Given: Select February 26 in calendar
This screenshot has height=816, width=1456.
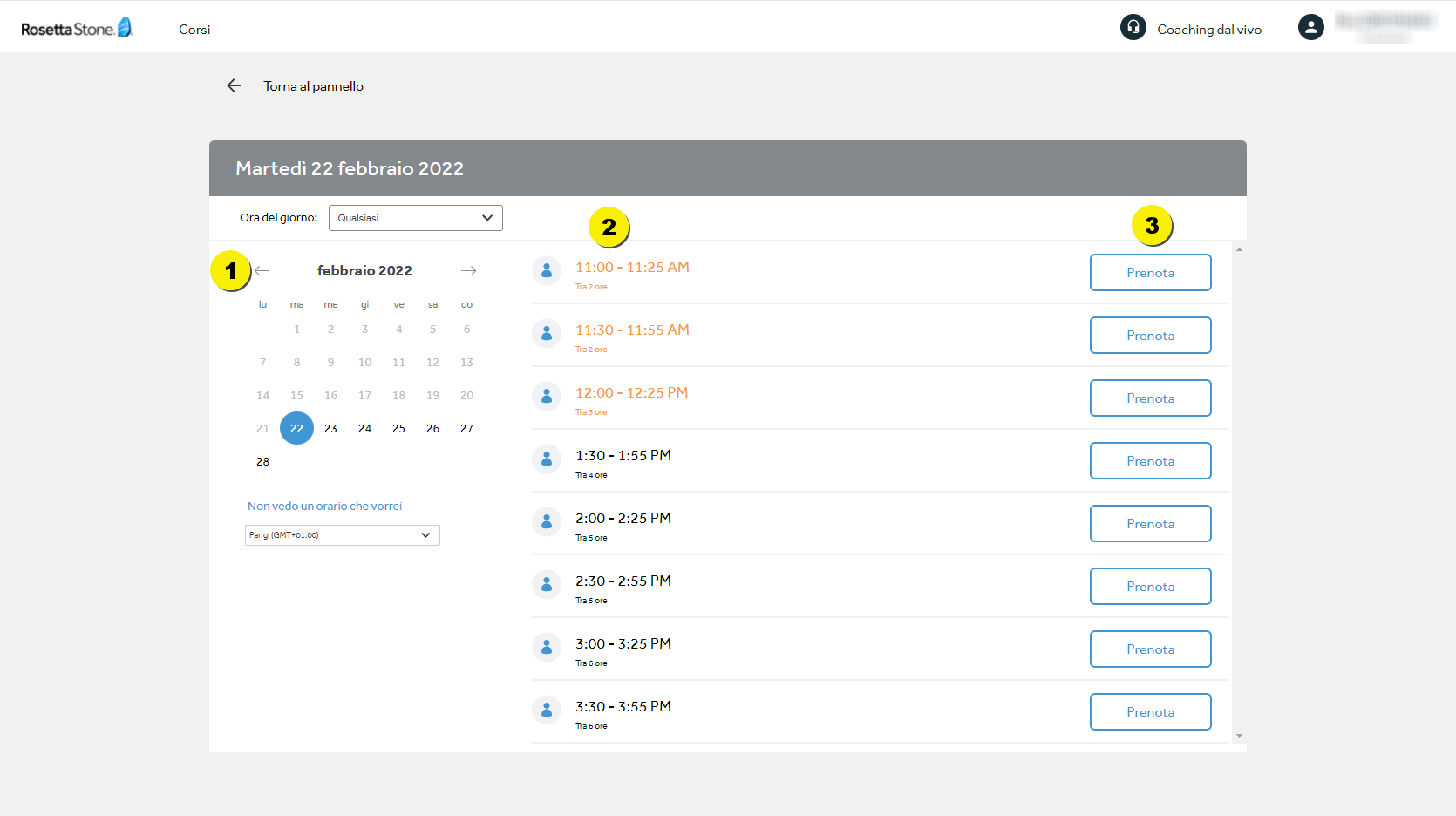Looking at the screenshot, I should point(432,428).
